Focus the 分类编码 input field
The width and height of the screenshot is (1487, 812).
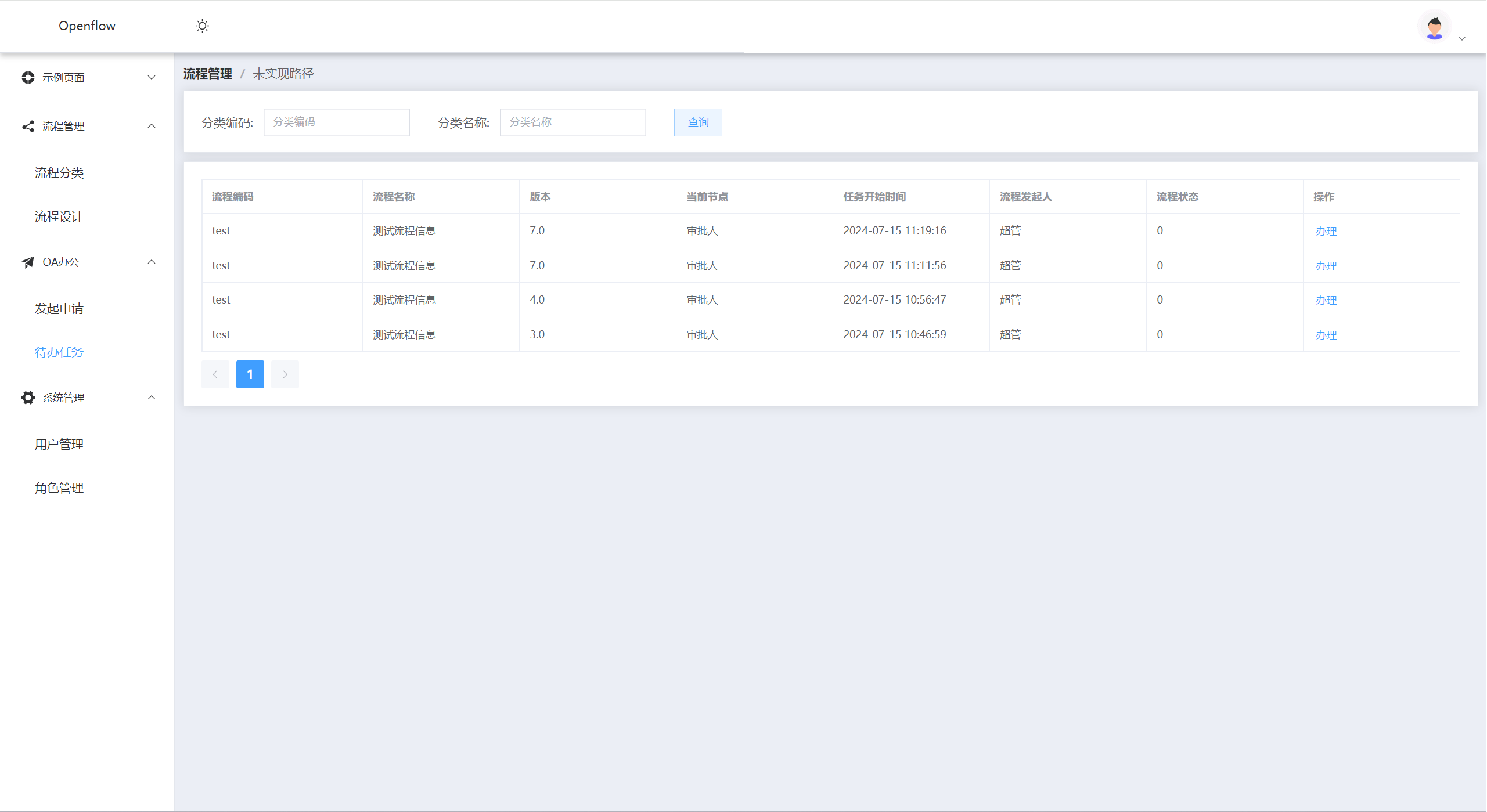[336, 122]
